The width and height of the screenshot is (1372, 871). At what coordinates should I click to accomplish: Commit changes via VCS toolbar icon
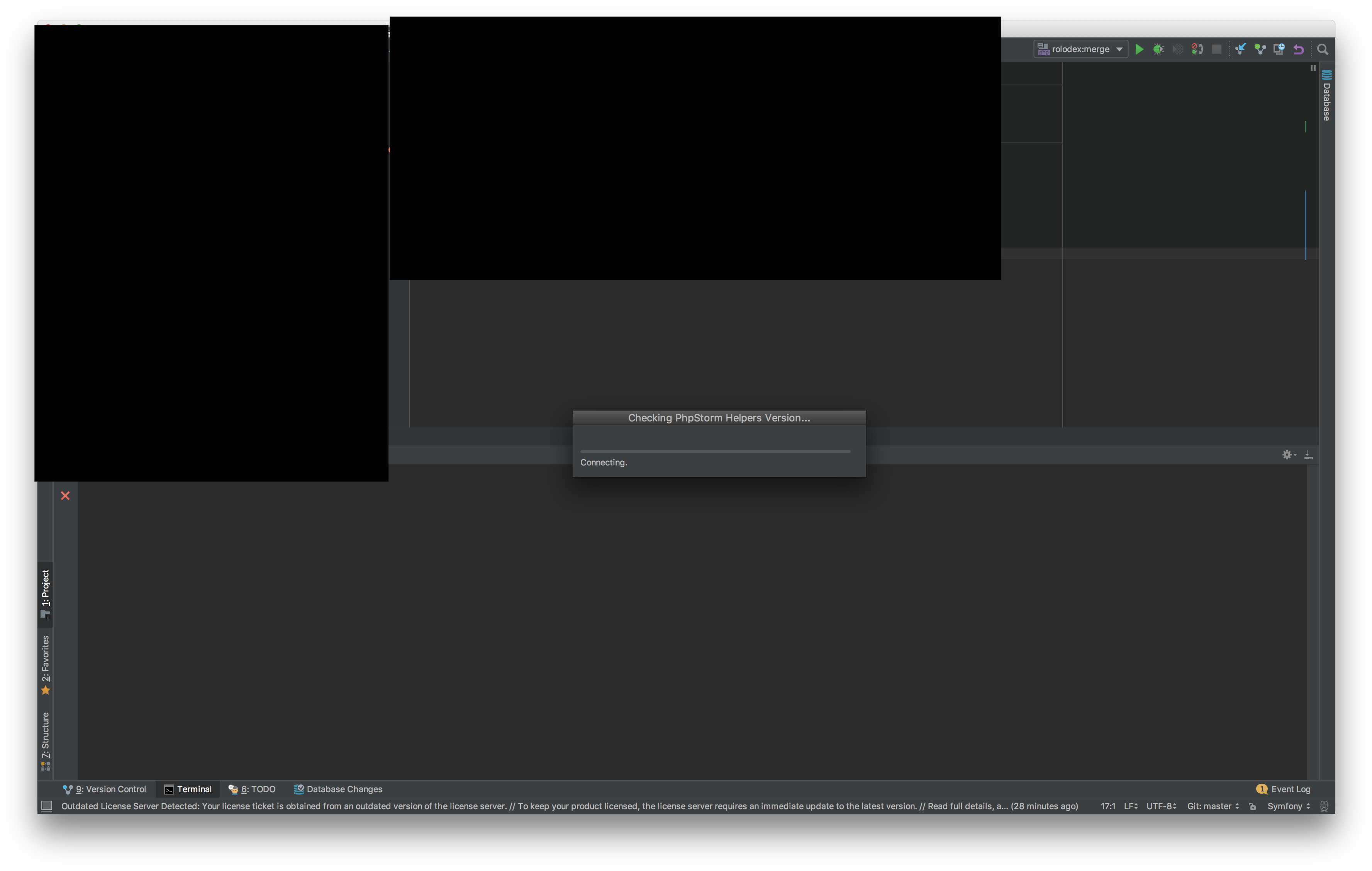click(x=1260, y=49)
